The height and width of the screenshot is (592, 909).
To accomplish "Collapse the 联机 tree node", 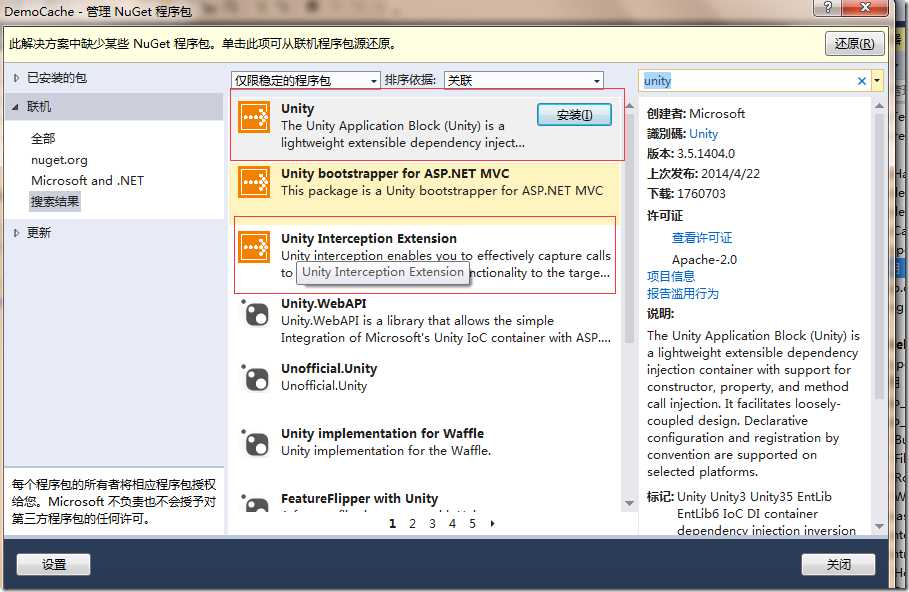I will tap(16, 107).
